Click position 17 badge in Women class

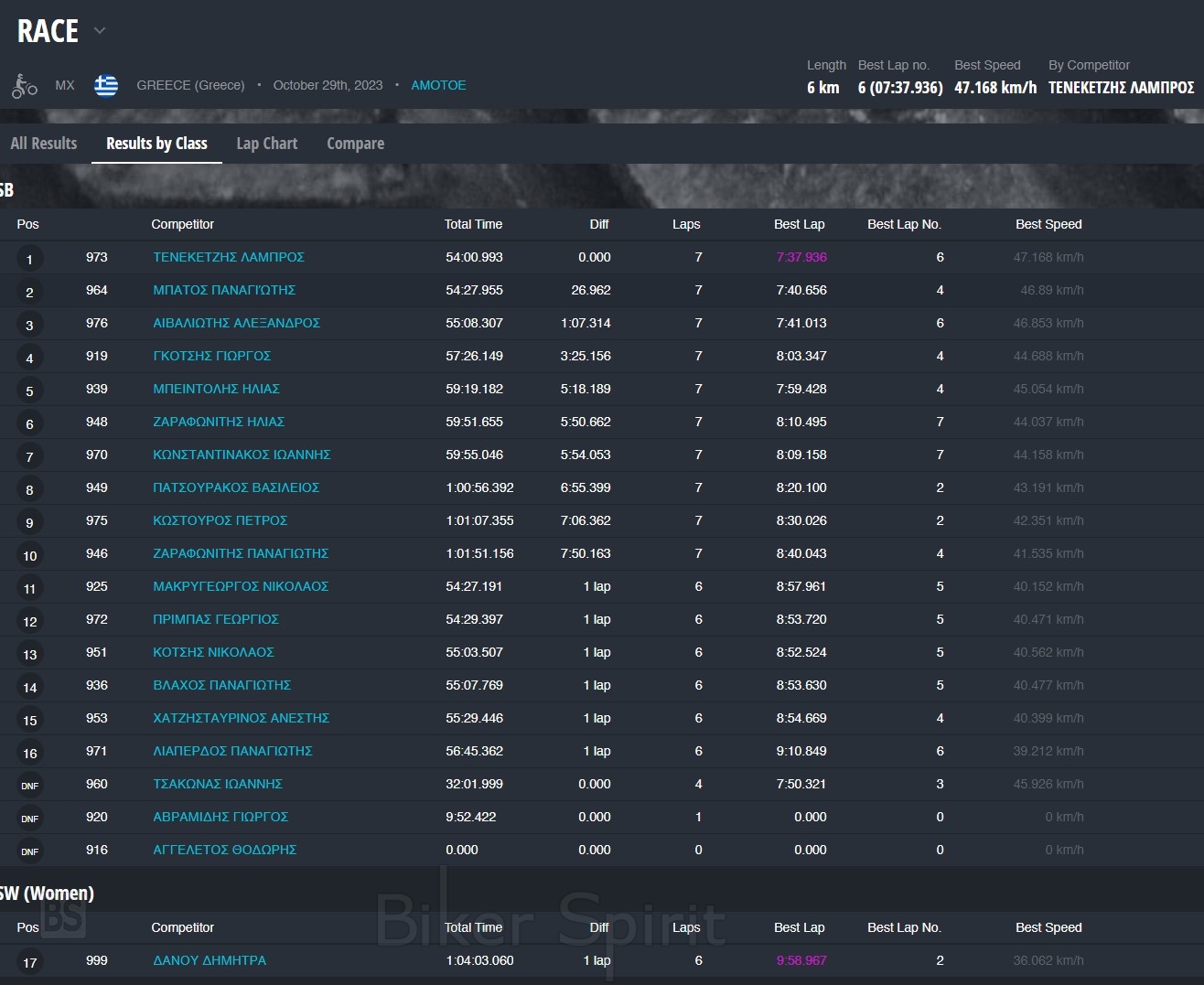coord(29,962)
